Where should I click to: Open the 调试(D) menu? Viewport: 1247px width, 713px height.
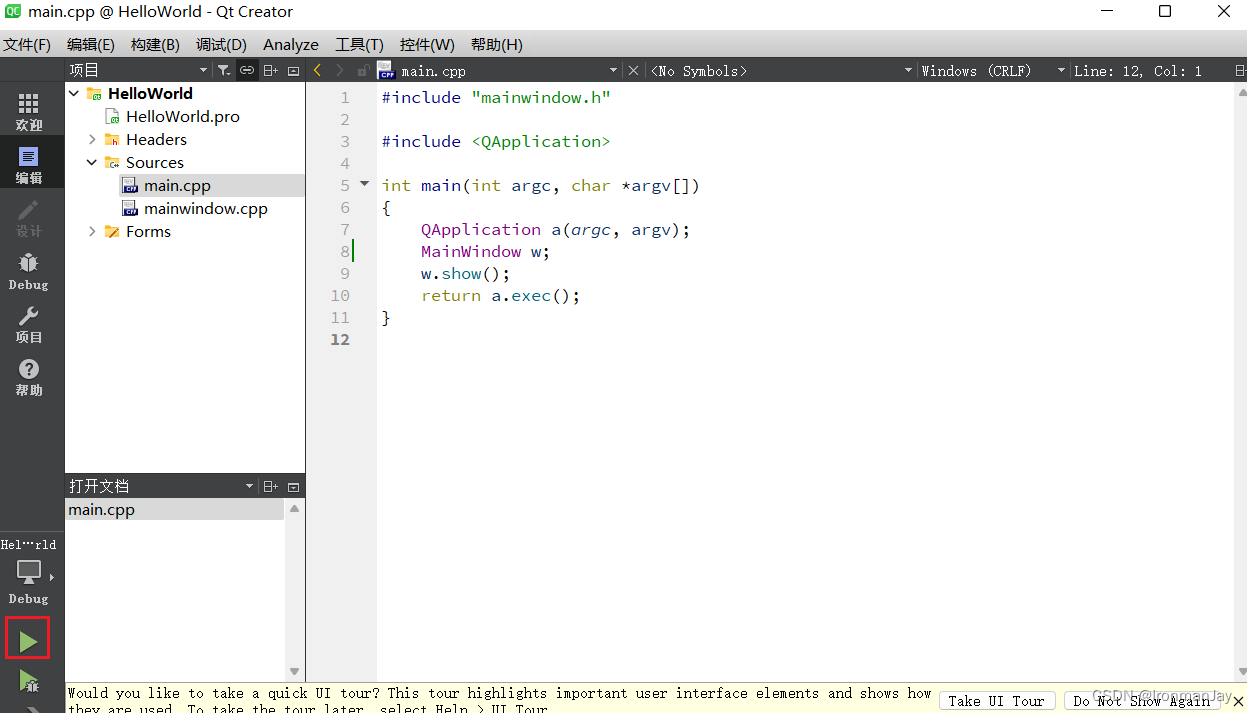221,44
